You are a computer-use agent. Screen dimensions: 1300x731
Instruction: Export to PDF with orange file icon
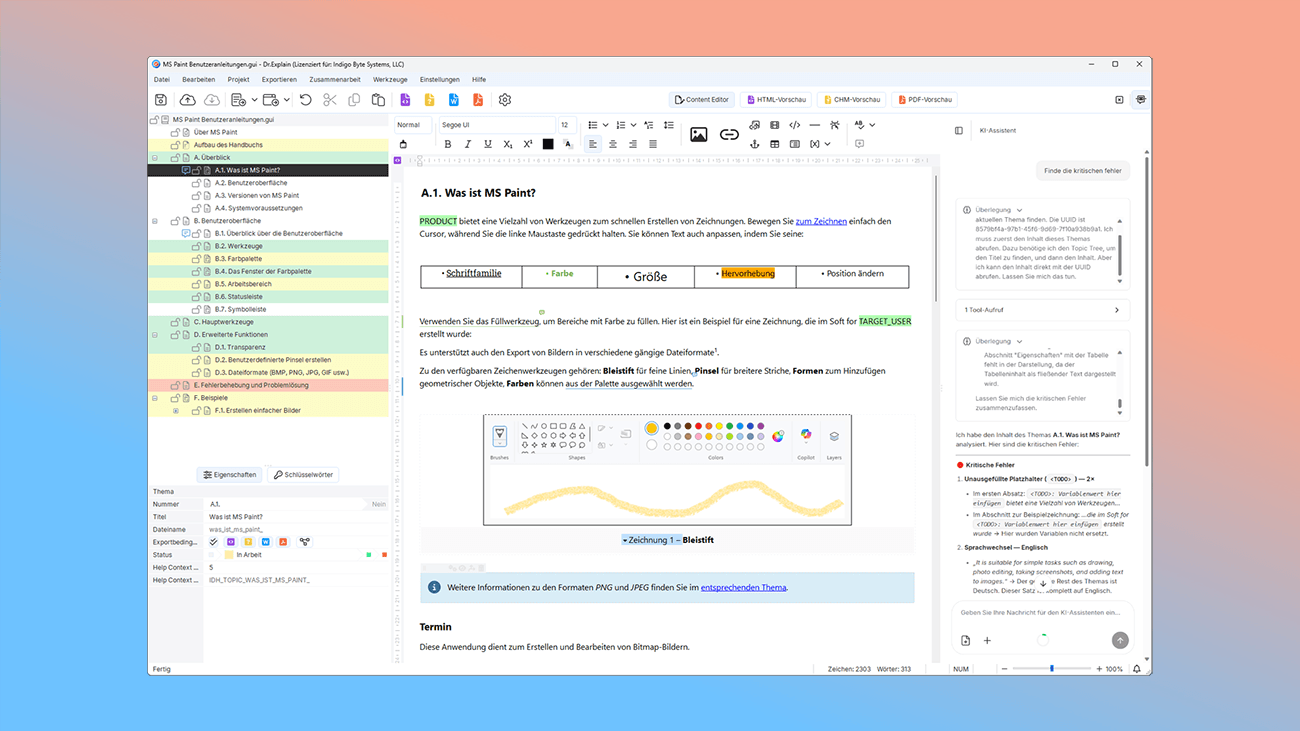(x=478, y=100)
